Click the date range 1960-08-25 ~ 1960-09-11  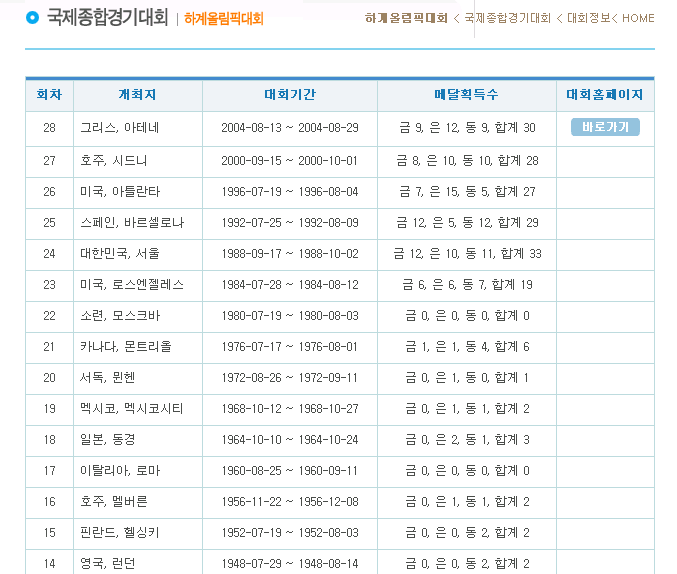290,471
